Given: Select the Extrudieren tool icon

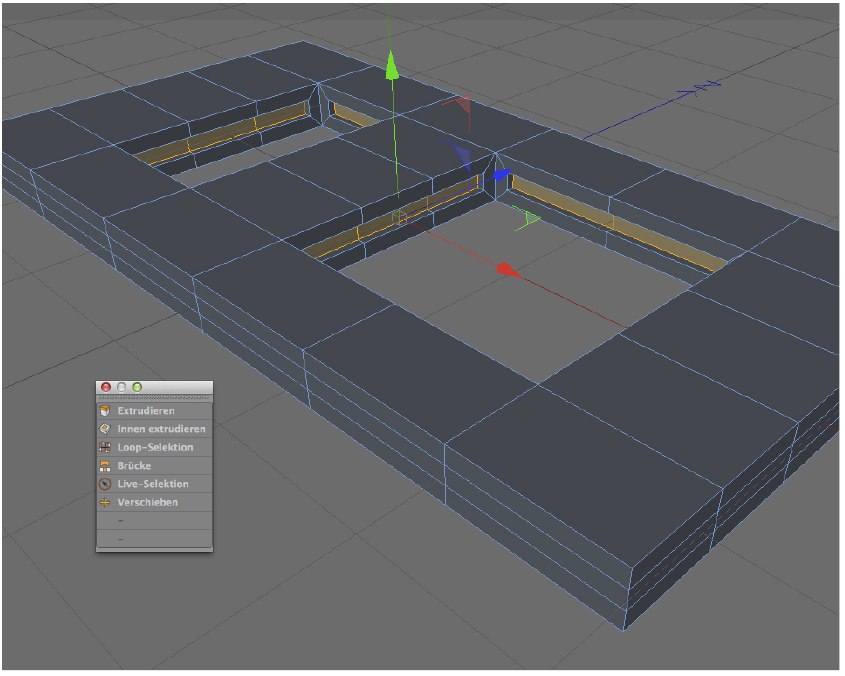Looking at the screenshot, I should point(105,411).
